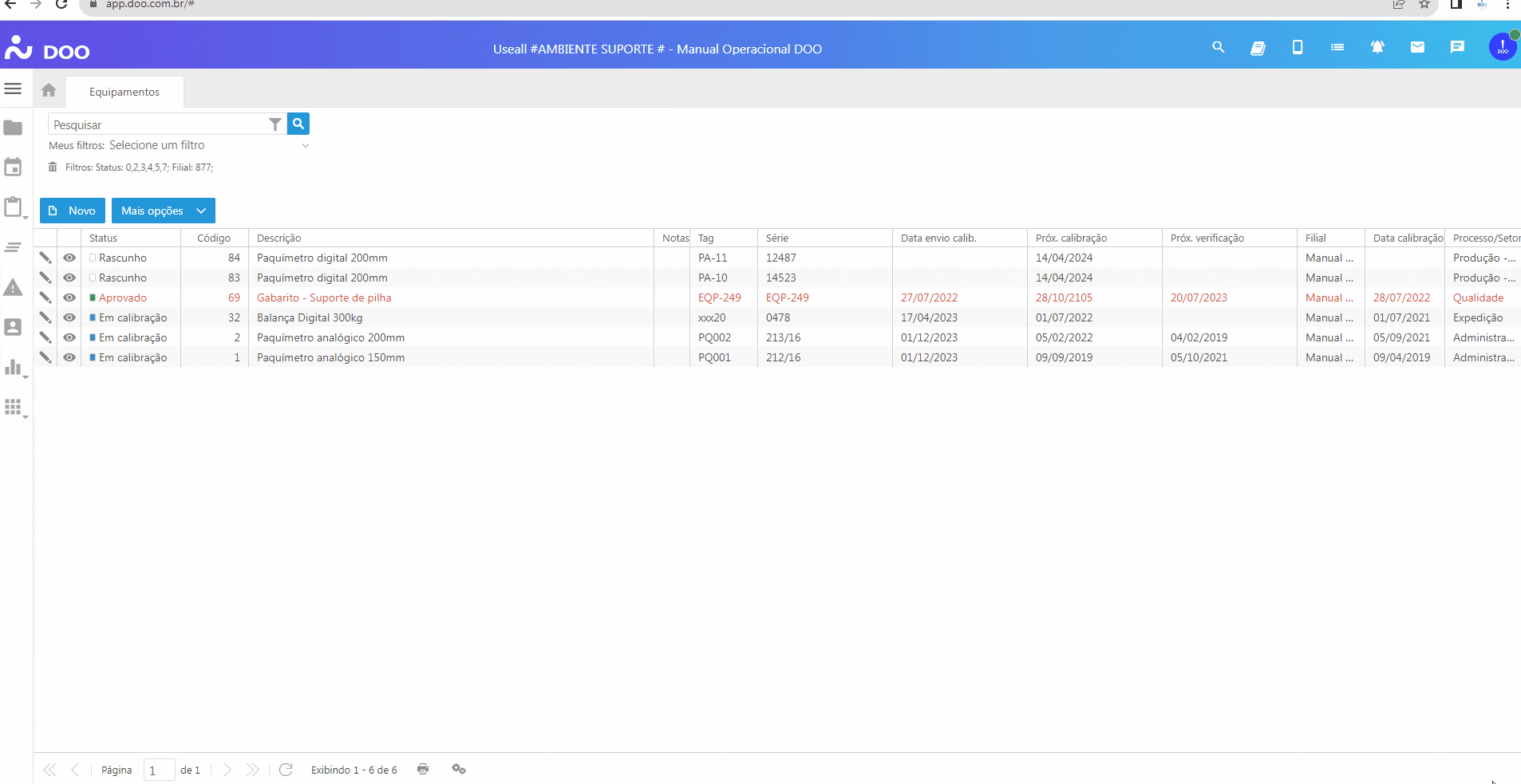Open the filter funnel in search box

[x=275, y=124]
